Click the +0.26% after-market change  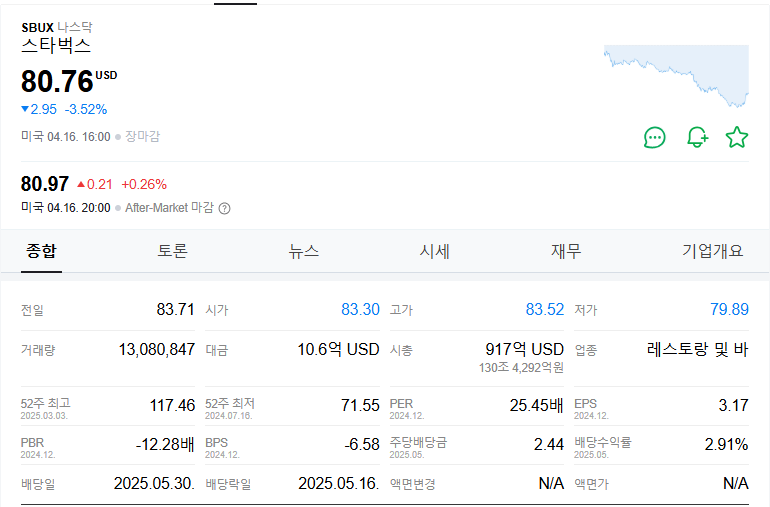click(144, 184)
